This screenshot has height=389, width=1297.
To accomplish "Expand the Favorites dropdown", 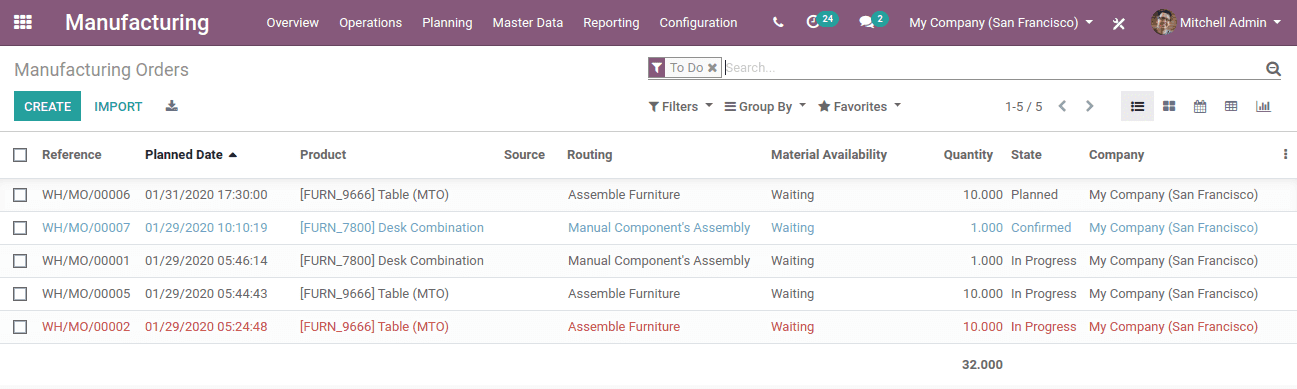I will (x=859, y=106).
